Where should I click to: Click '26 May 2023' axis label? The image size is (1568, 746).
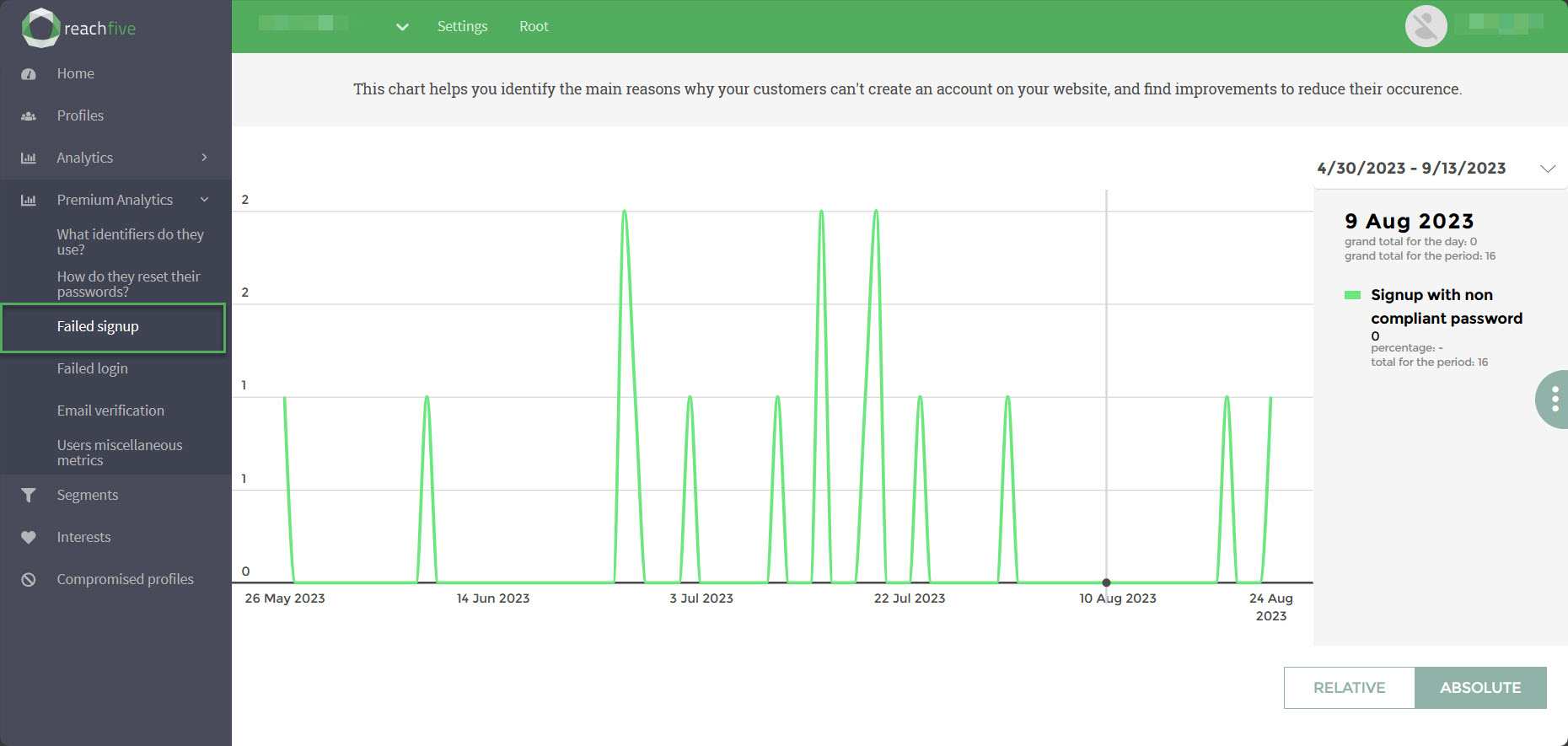tap(285, 598)
